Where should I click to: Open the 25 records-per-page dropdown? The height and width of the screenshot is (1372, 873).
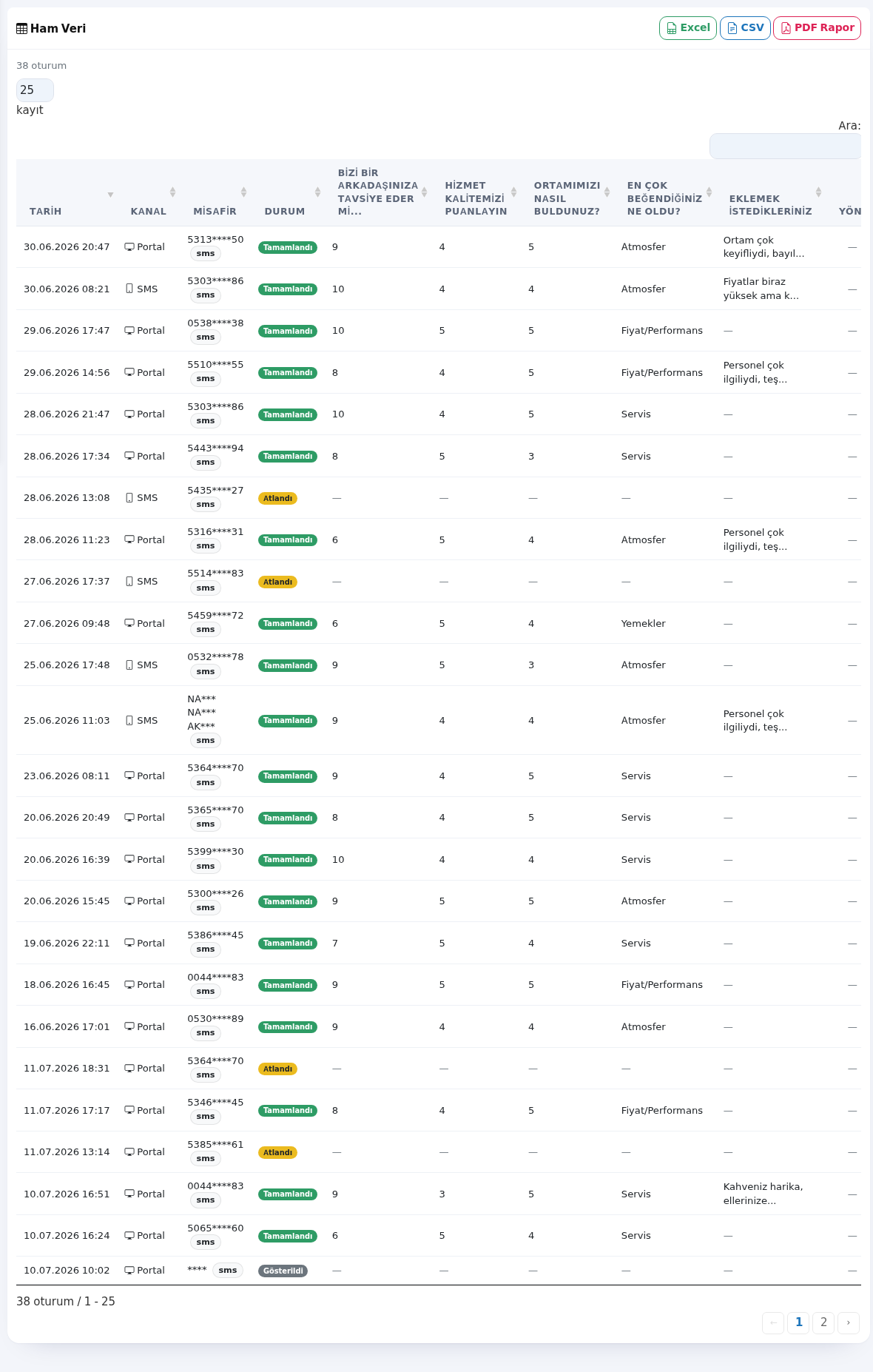click(x=35, y=90)
